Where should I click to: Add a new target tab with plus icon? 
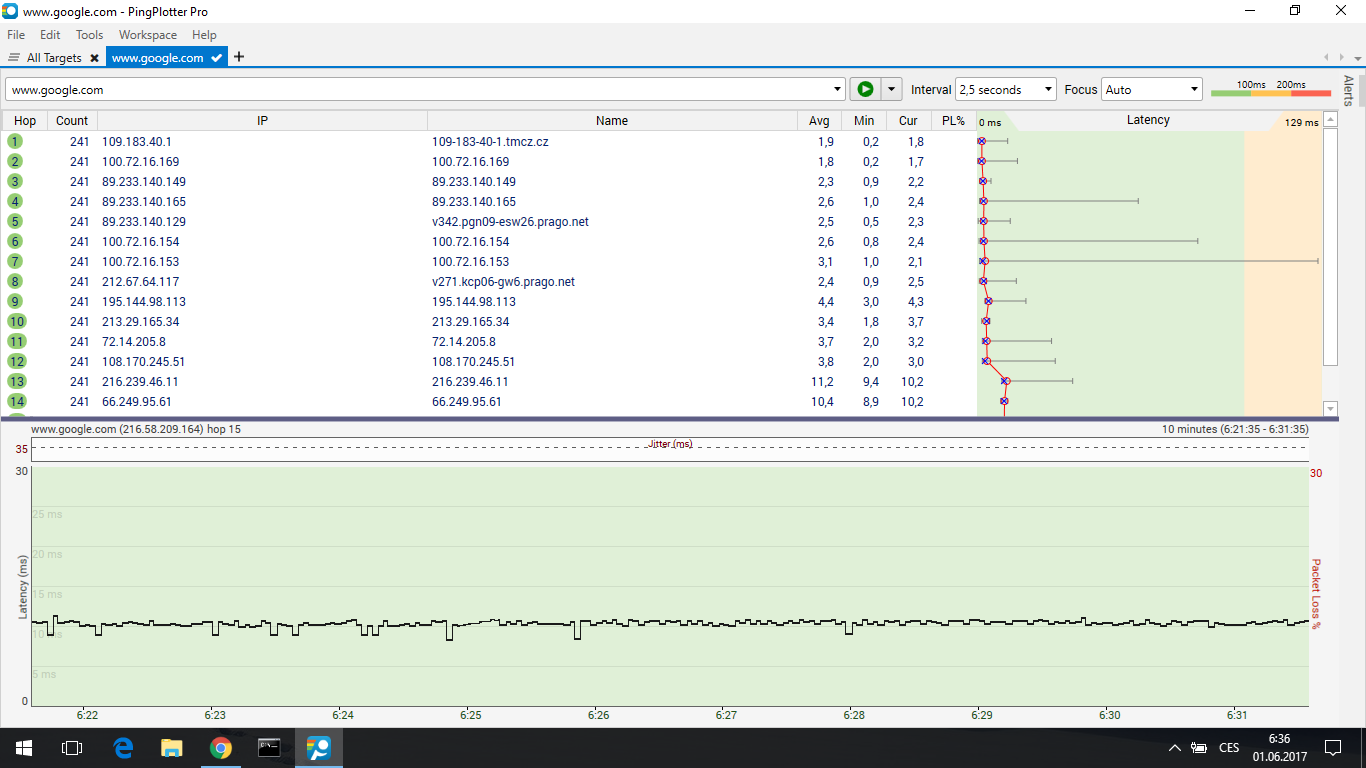click(239, 57)
